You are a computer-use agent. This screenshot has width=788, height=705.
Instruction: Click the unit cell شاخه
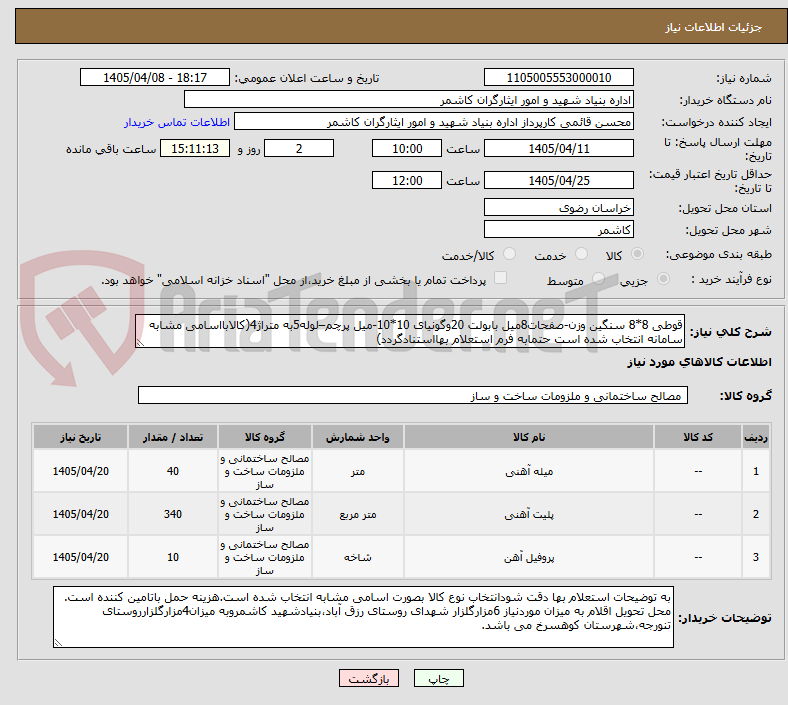point(357,557)
